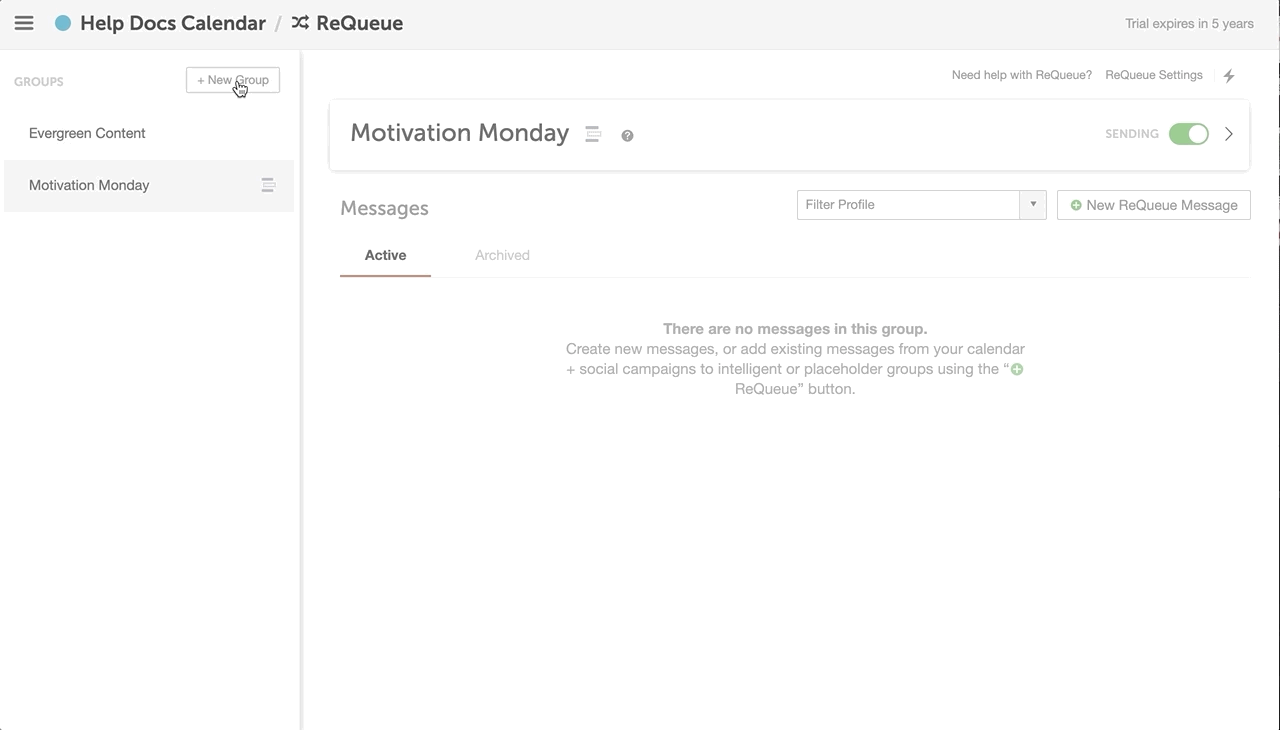Click the Trial expires in 5 years text
This screenshot has width=1280, height=730.
pos(1189,23)
